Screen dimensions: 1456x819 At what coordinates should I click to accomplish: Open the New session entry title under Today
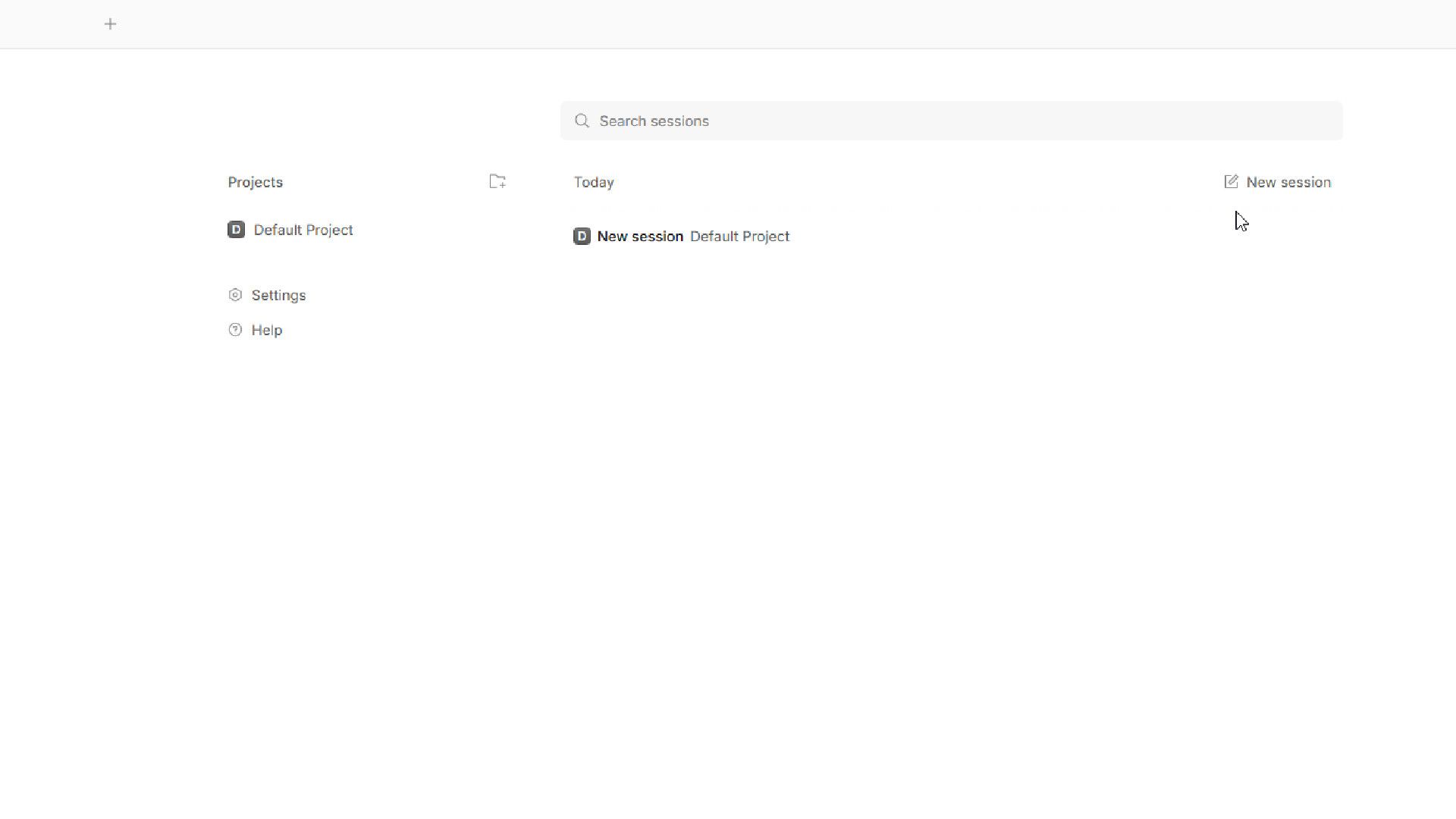[640, 237]
